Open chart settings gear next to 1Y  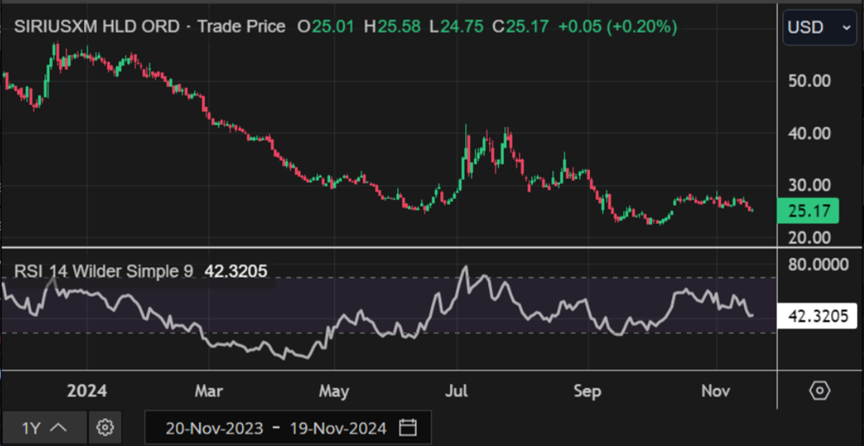click(105, 428)
